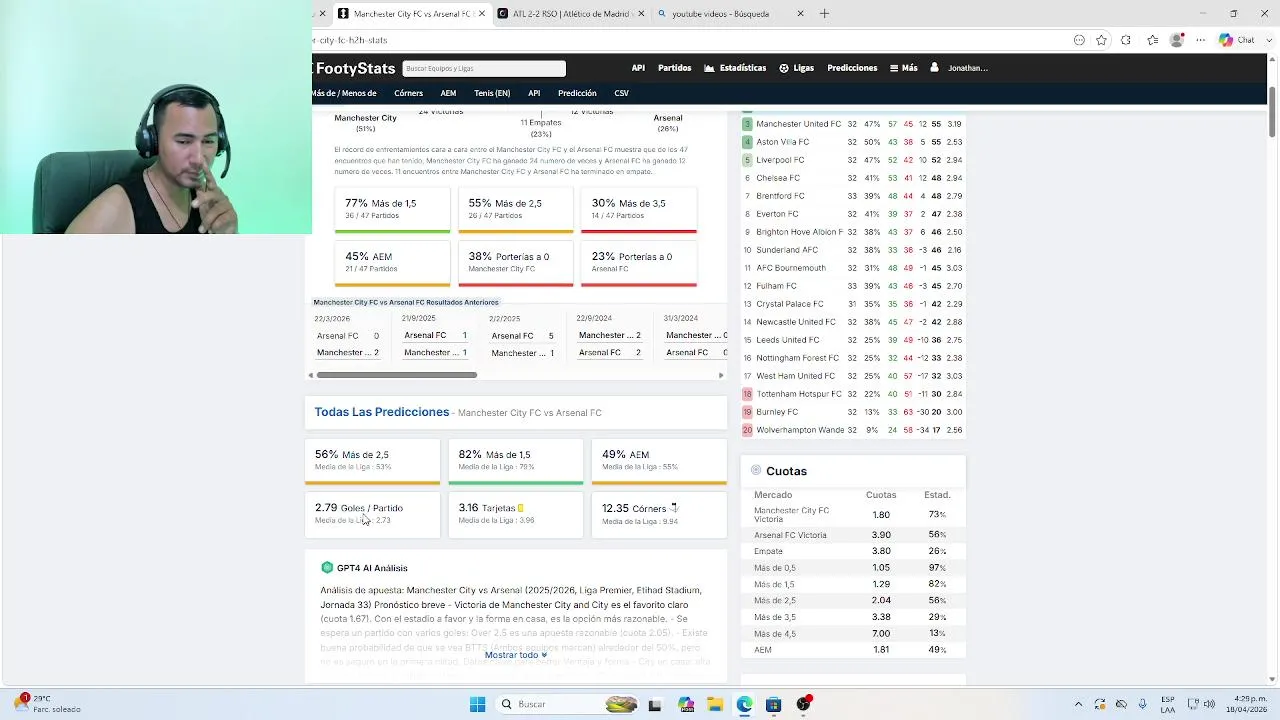The height and width of the screenshot is (720, 1280).
Task: Click the previous results horizontal scrollbar thumb
Action: (x=397, y=375)
